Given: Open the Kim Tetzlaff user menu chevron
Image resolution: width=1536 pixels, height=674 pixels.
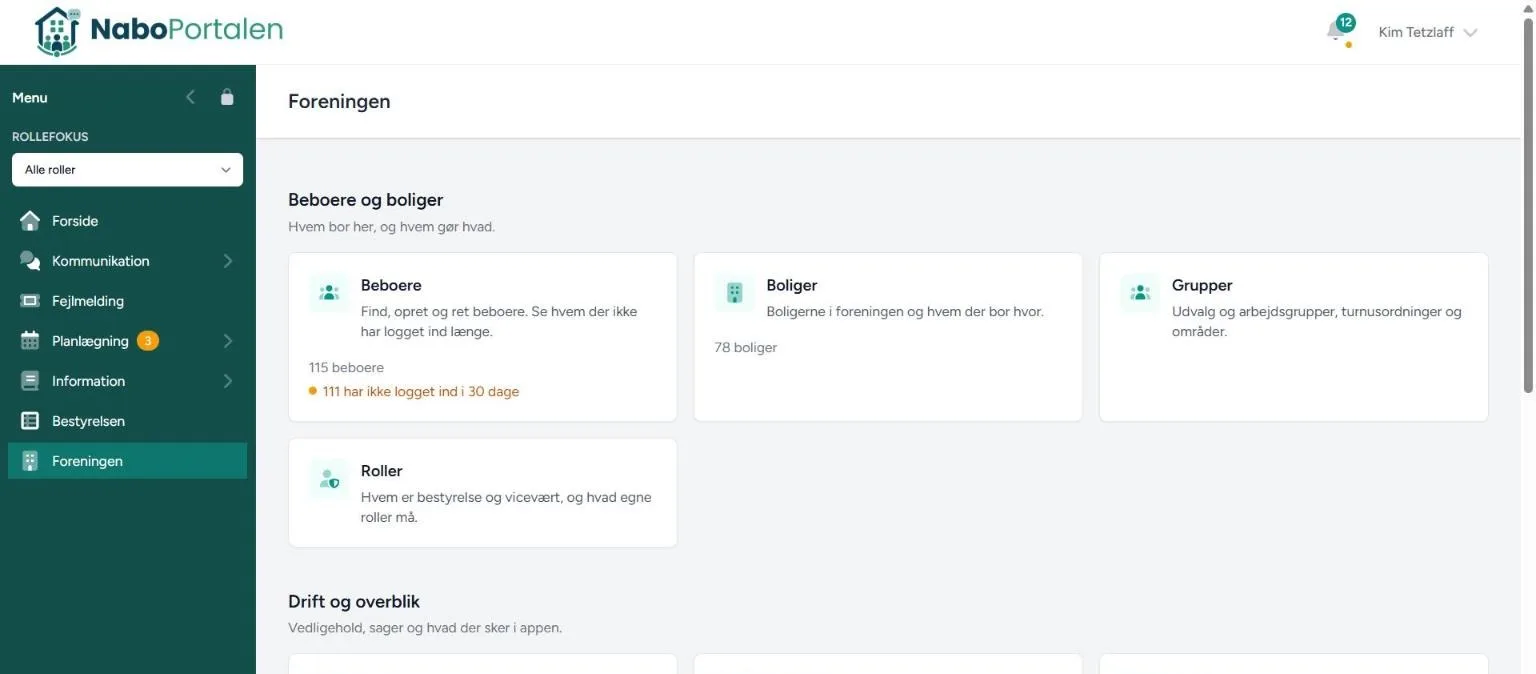Looking at the screenshot, I should 1470,33.
